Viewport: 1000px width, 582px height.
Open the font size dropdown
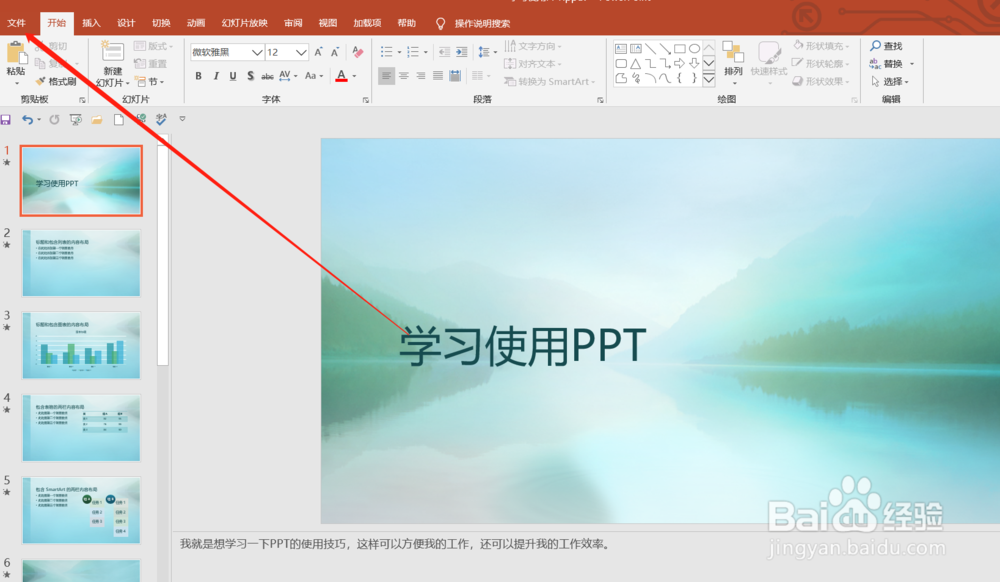point(301,51)
